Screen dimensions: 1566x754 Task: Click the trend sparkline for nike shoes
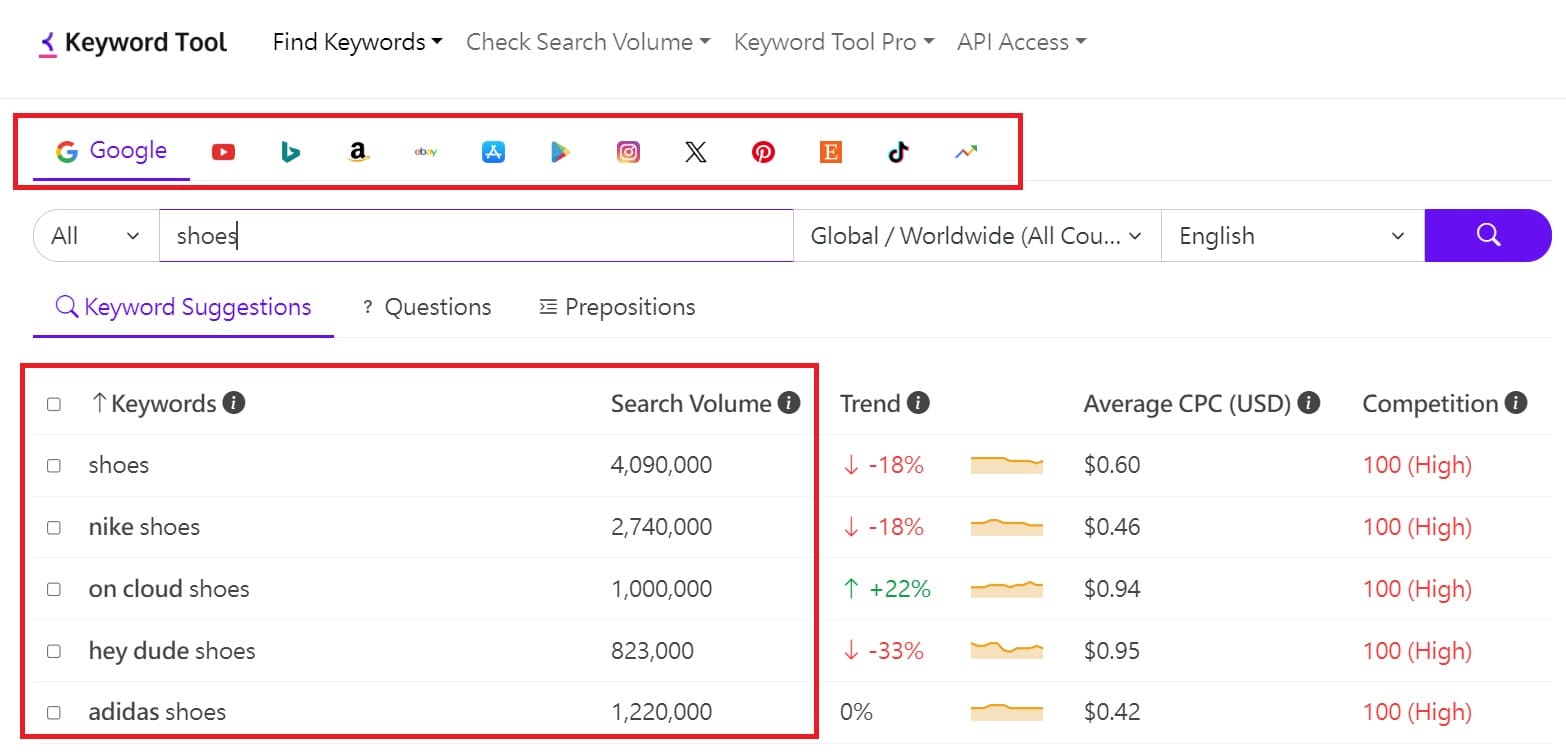click(1007, 527)
